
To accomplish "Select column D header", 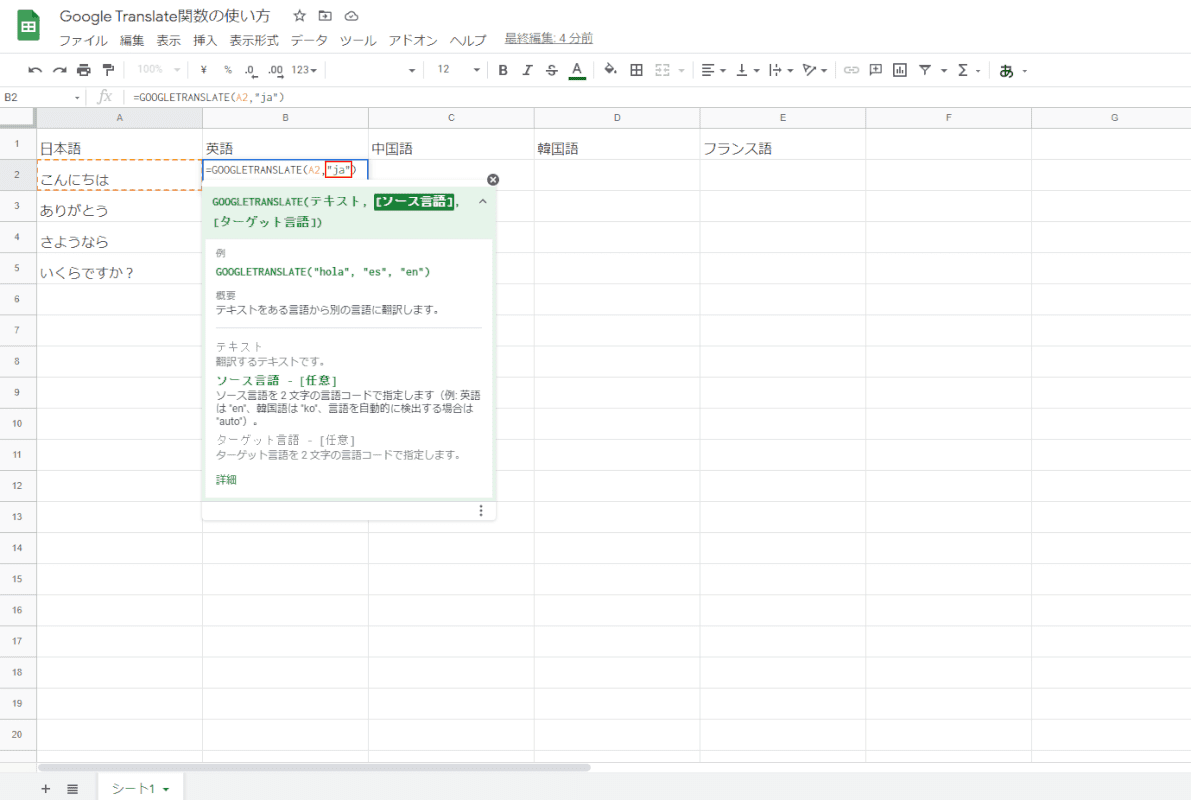I will (617, 118).
